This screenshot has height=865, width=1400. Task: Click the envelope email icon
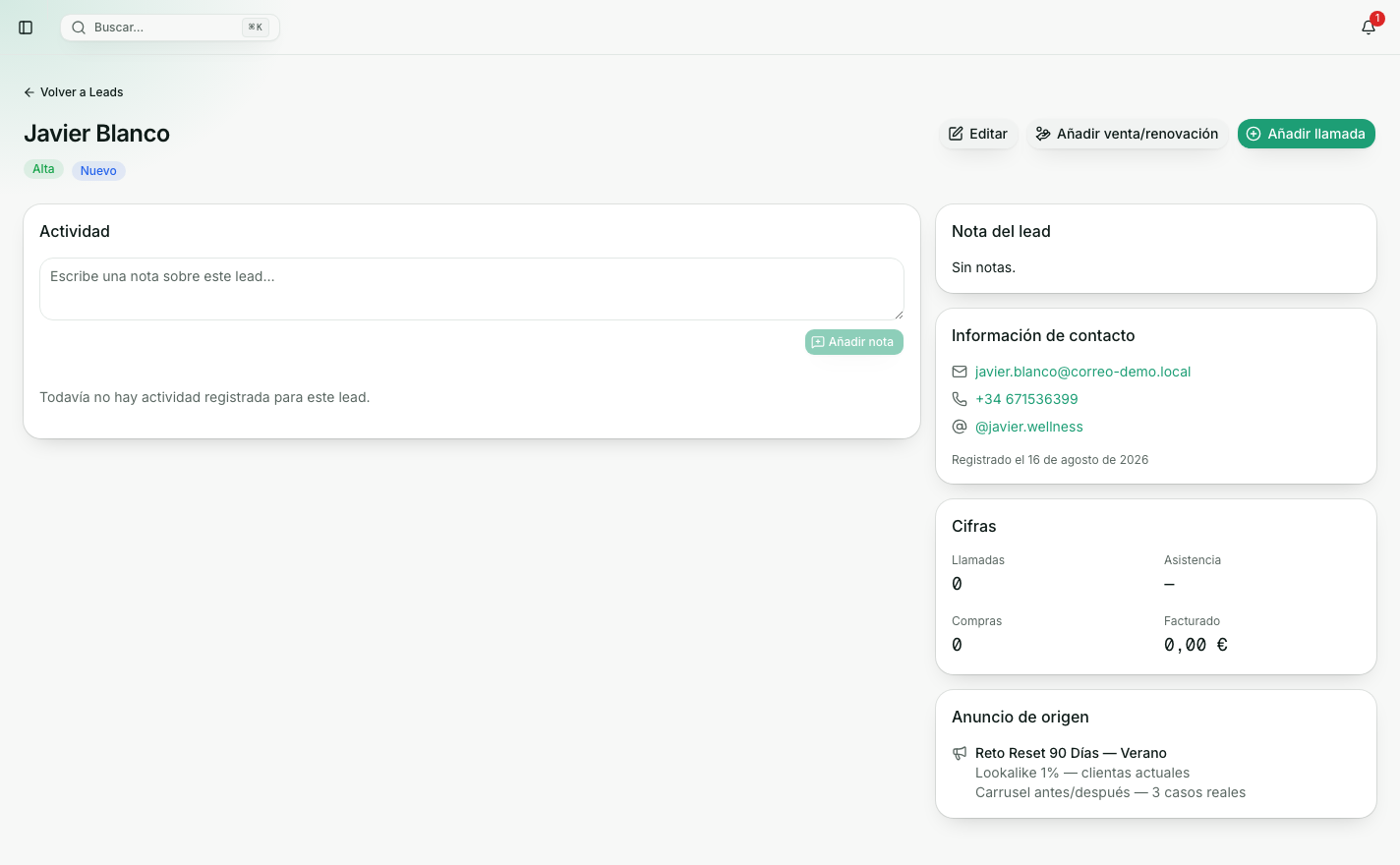960,372
